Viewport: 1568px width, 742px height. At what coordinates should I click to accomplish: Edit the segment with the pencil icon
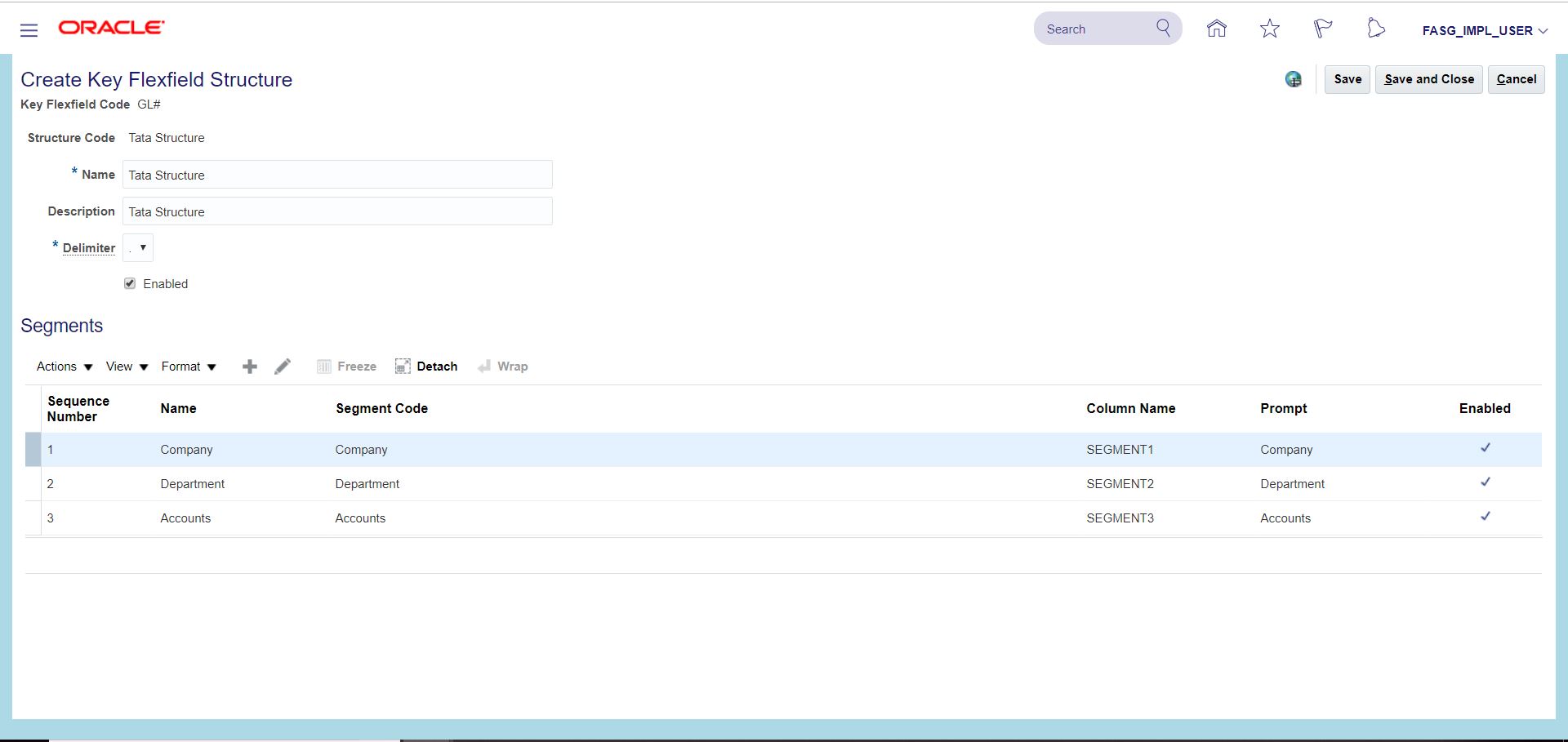point(283,367)
